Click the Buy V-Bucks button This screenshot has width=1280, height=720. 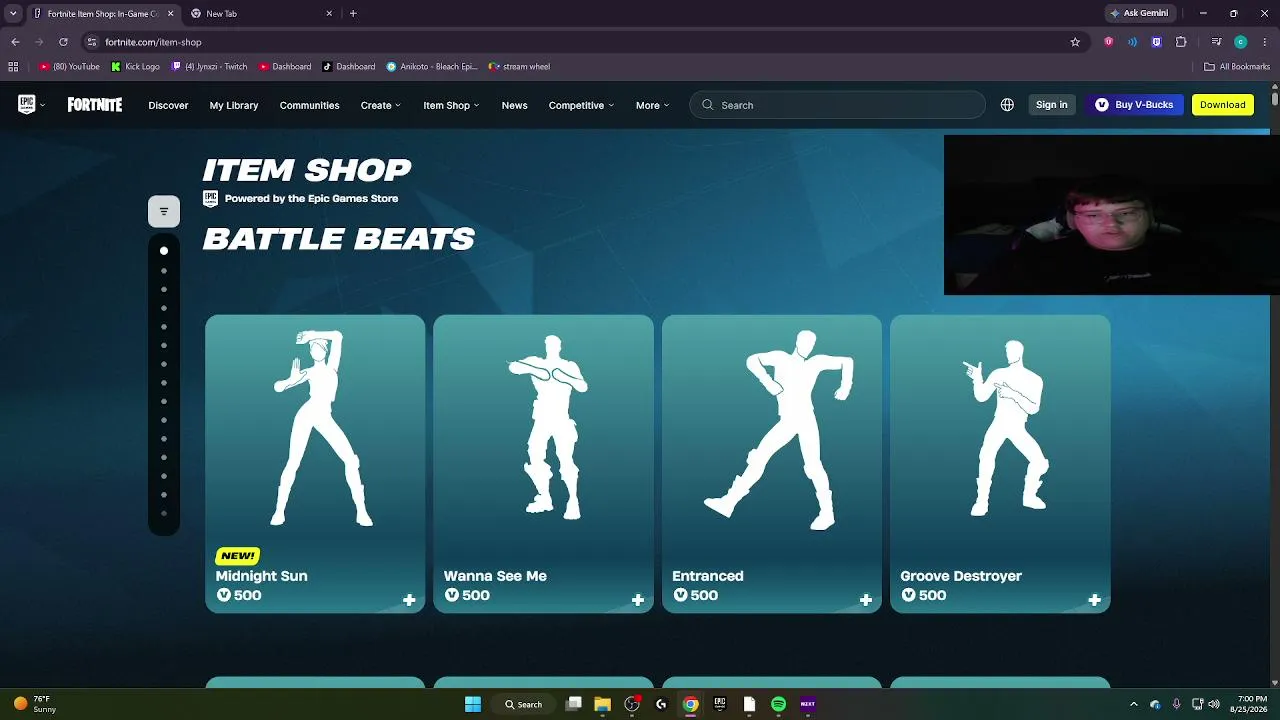tap(1134, 105)
